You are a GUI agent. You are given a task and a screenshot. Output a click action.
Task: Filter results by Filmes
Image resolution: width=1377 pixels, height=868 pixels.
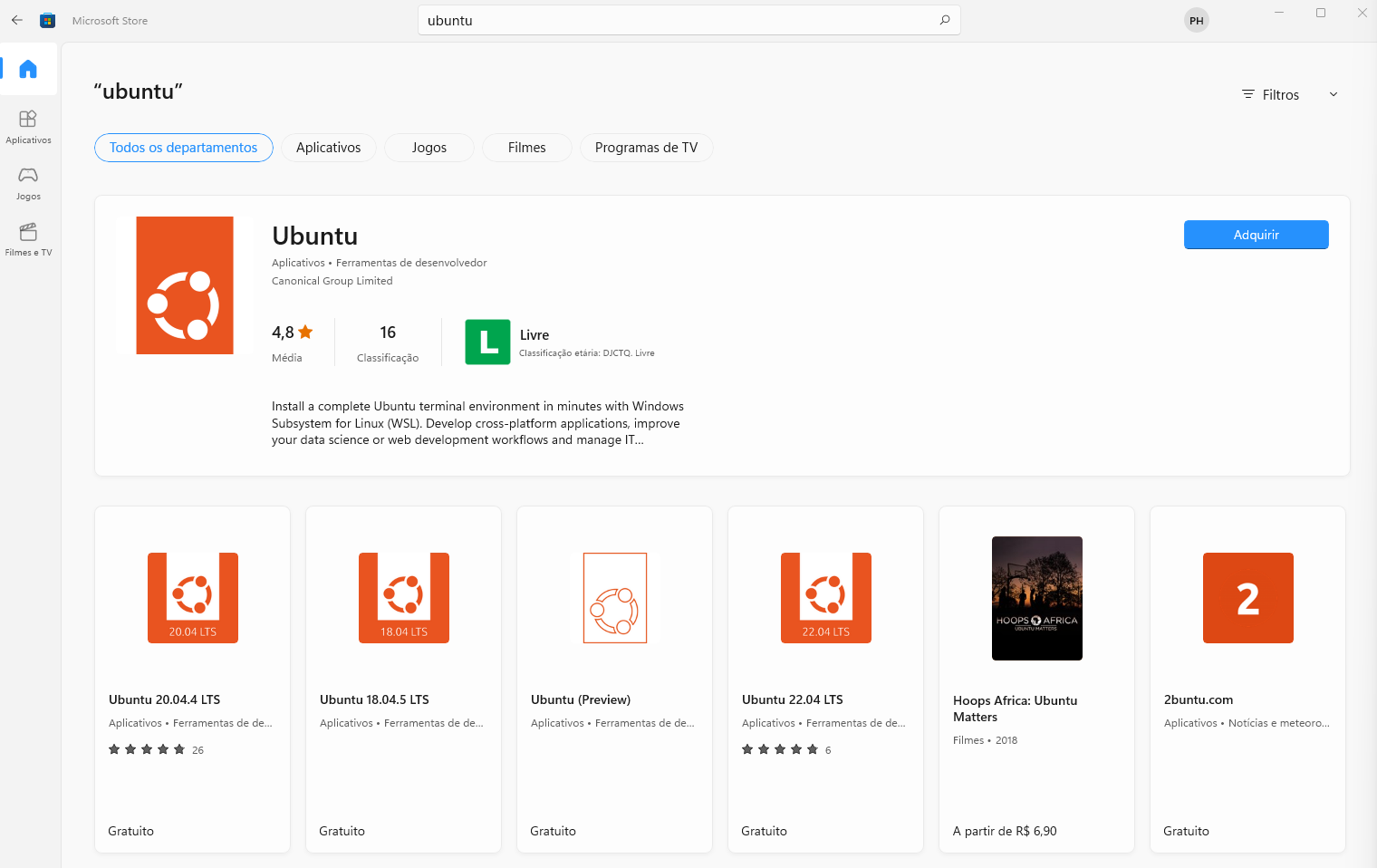click(526, 148)
